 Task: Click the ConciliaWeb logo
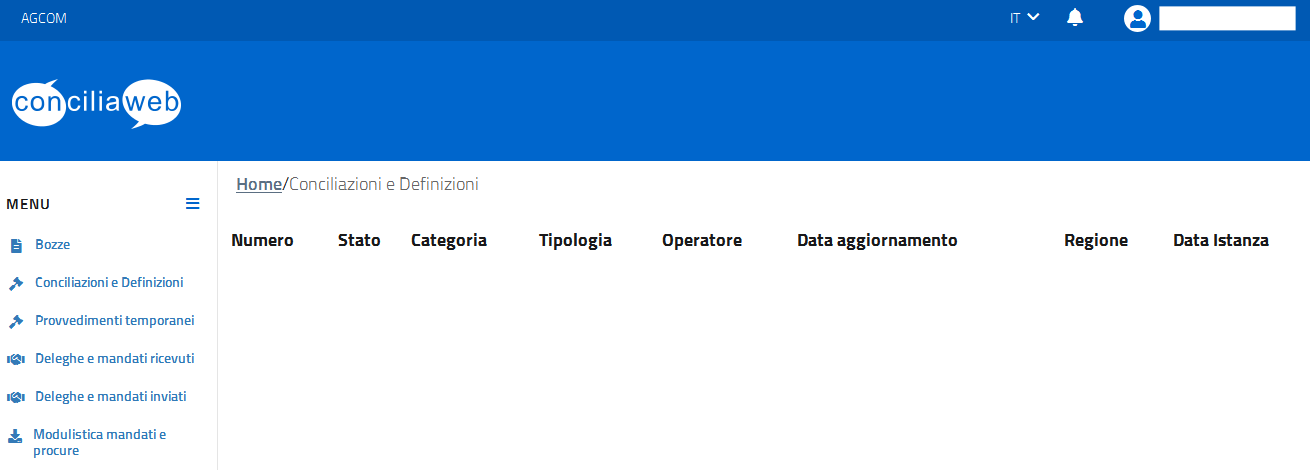[96, 103]
